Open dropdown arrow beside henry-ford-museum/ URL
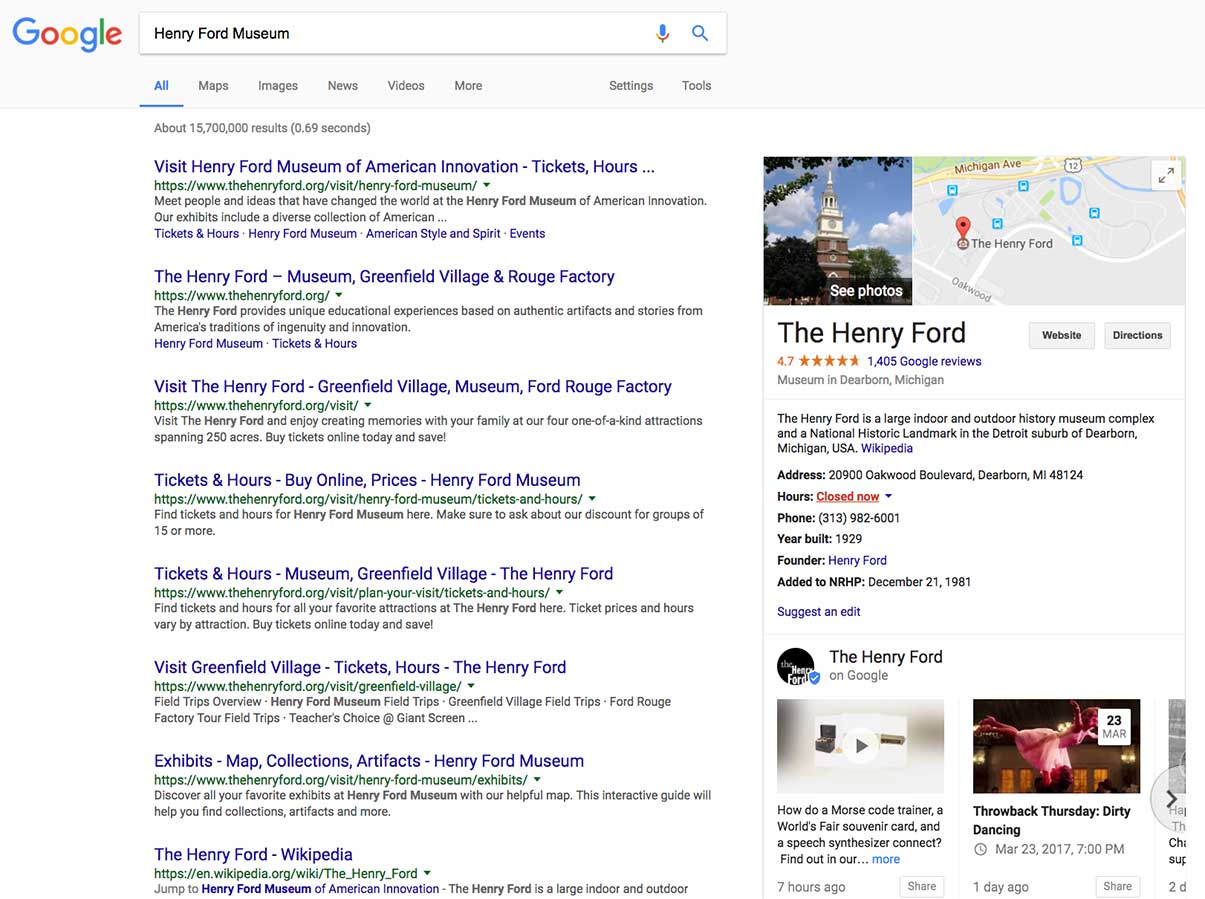The image size is (1205, 899). coord(487,185)
